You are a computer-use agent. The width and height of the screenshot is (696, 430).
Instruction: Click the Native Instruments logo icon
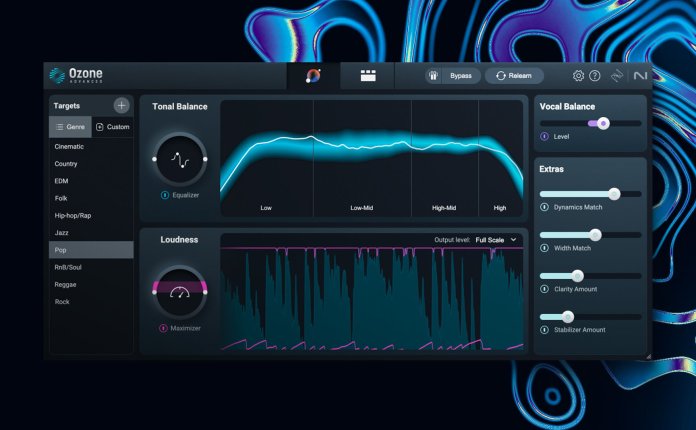[x=640, y=76]
